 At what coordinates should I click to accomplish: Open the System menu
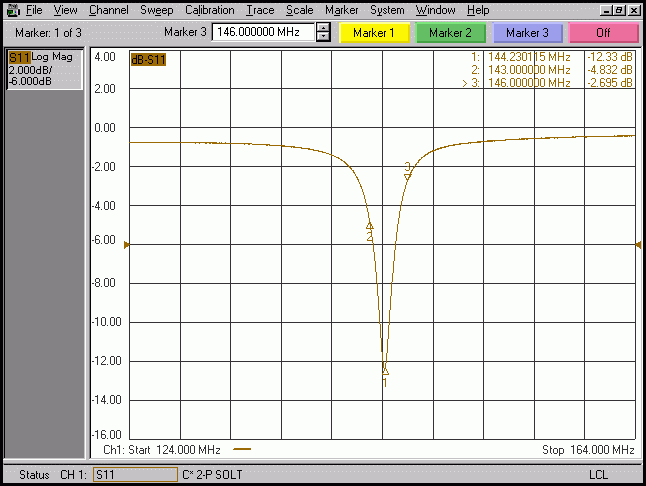click(x=387, y=10)
